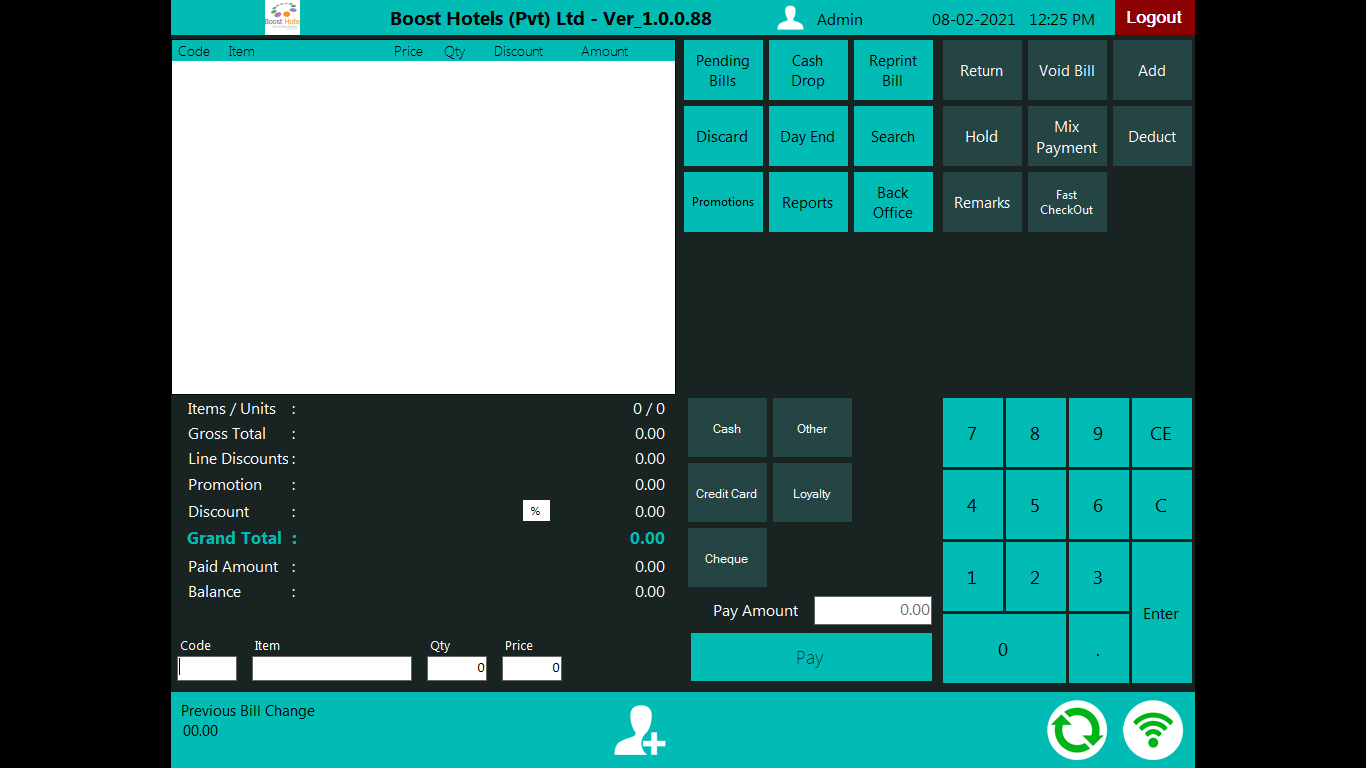The image size is (1366, 768).
Task: Open Pending Bills
Action: click(x=723, y=71)
